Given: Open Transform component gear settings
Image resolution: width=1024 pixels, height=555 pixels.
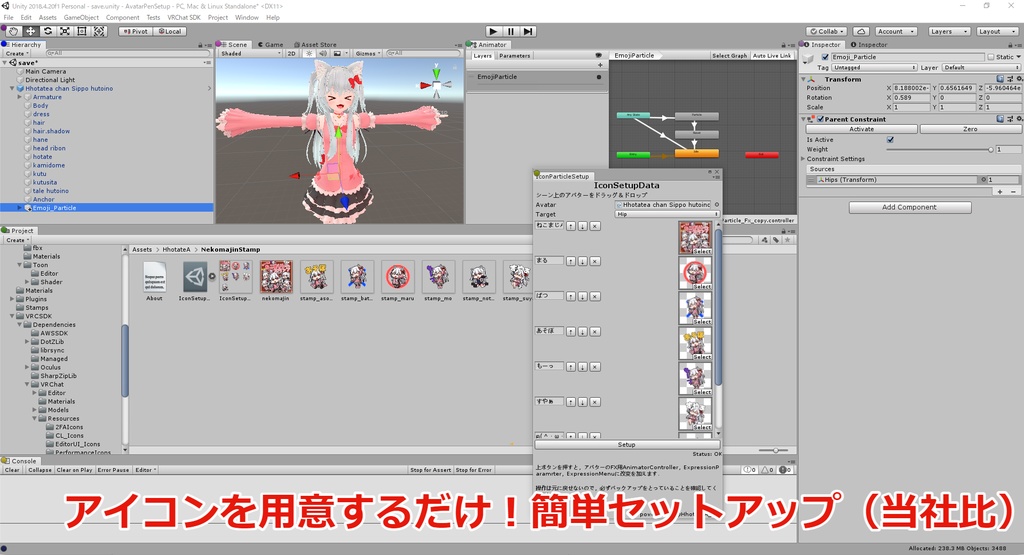Looking at the screenshot, I should click(x=1019, y=79).
